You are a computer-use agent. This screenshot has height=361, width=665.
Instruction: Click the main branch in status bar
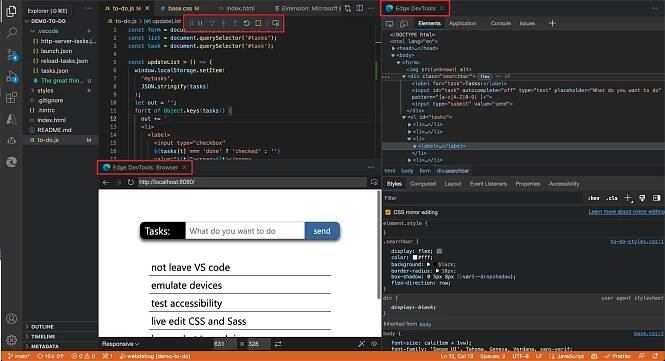[x=19, y=356]
